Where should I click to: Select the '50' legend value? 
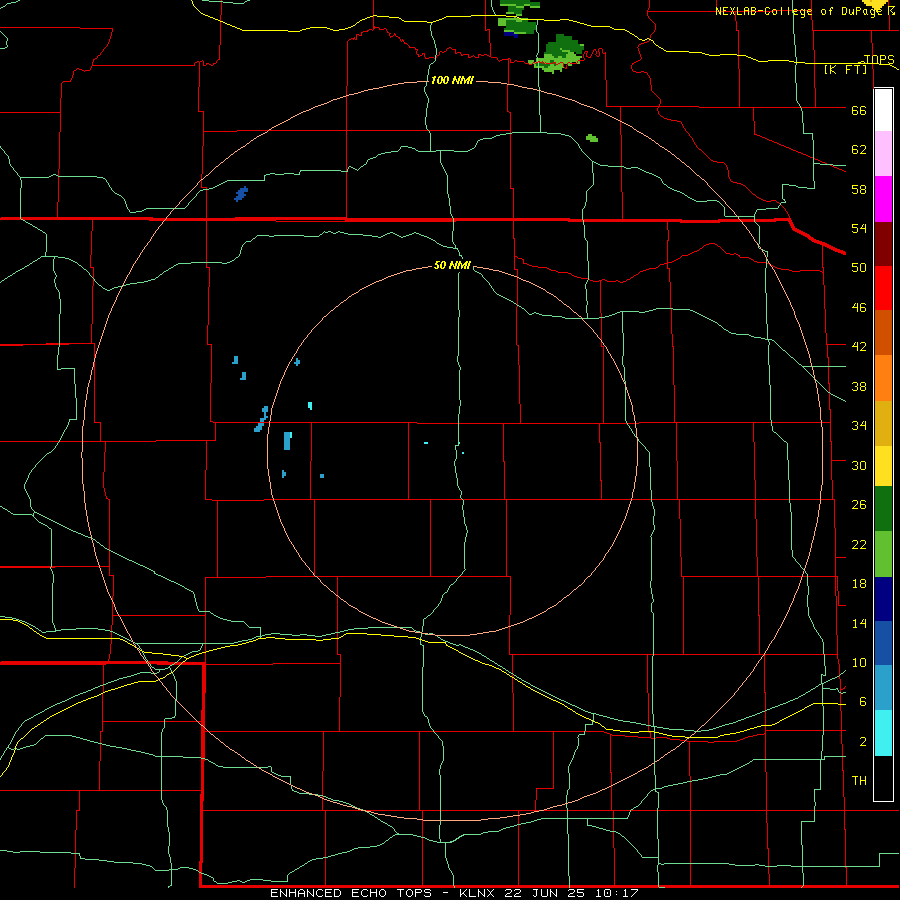click(x=859, y=268)
